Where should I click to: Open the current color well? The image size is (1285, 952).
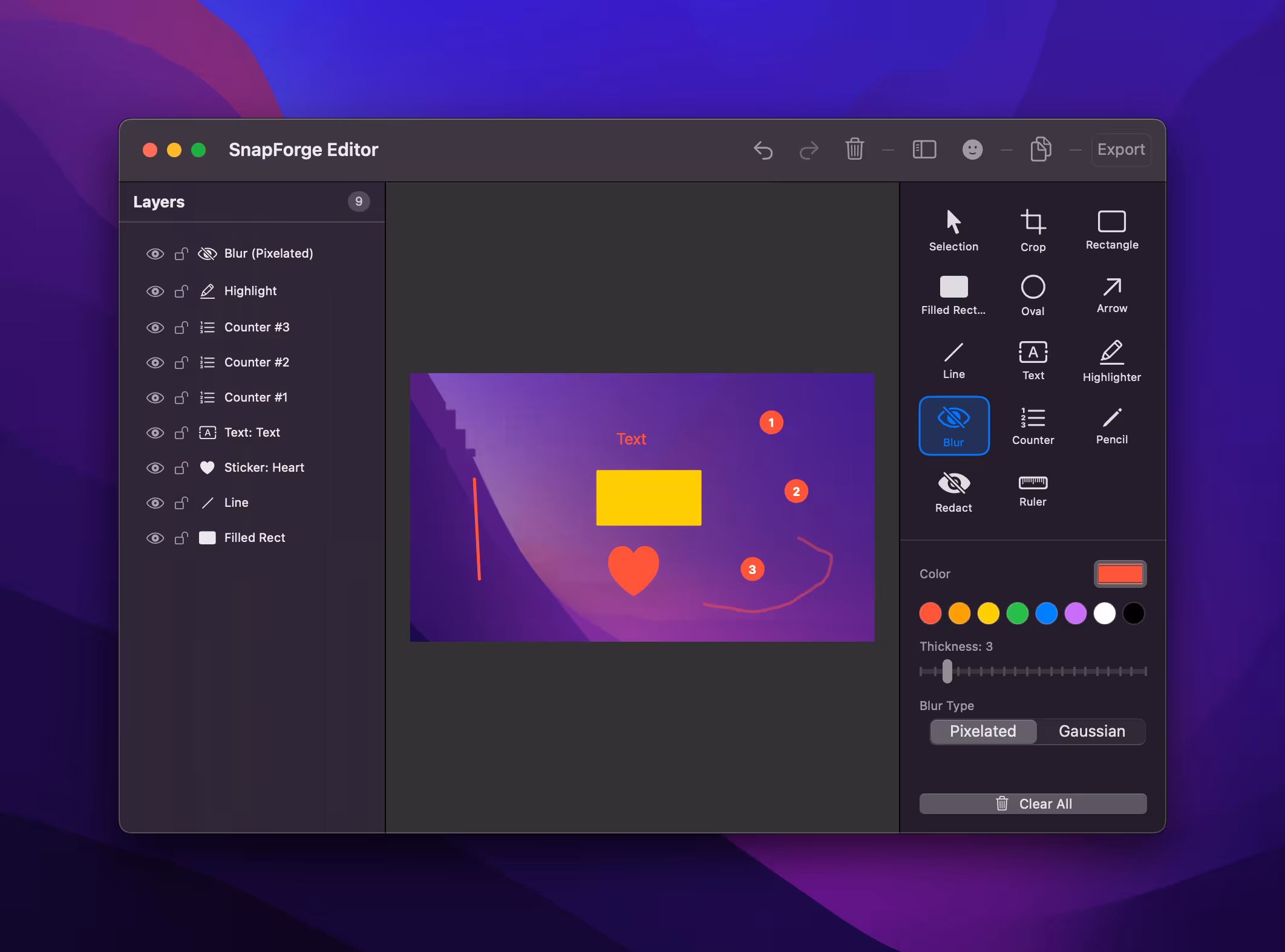point(1120,573)
